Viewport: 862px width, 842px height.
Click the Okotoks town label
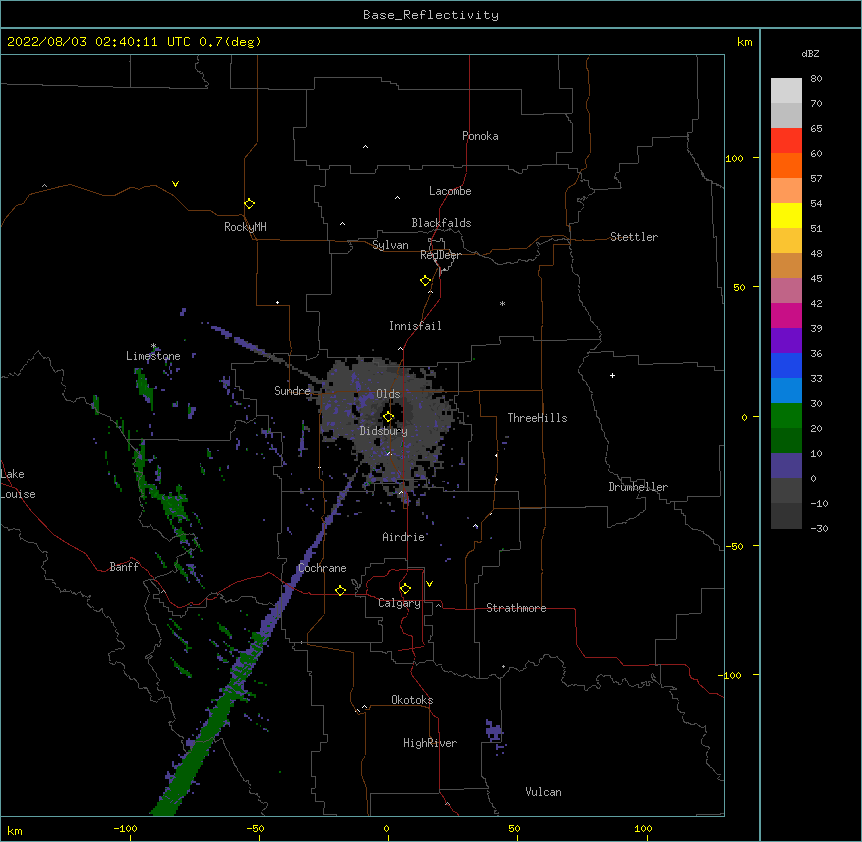[x=412, y=700]
